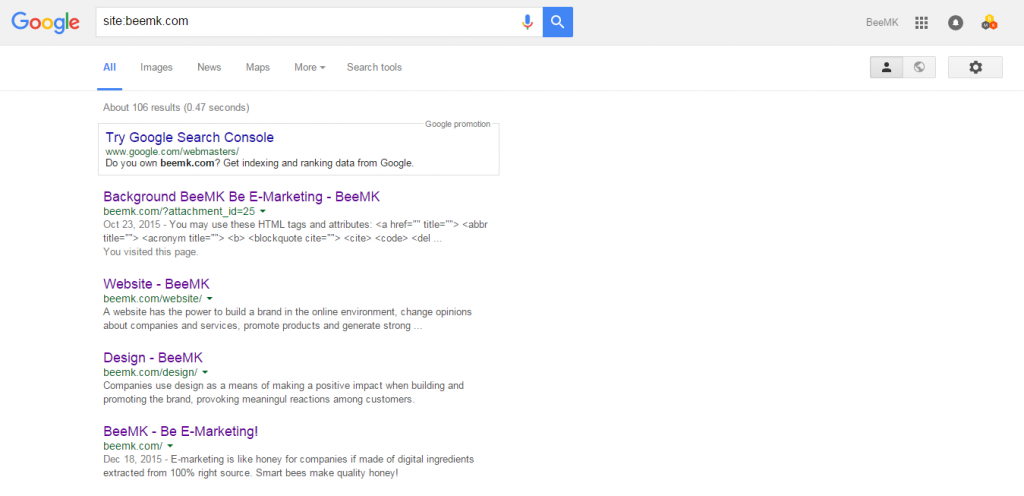Click the Google logo
The image size is (1024, 496).
tap(45, 23)
